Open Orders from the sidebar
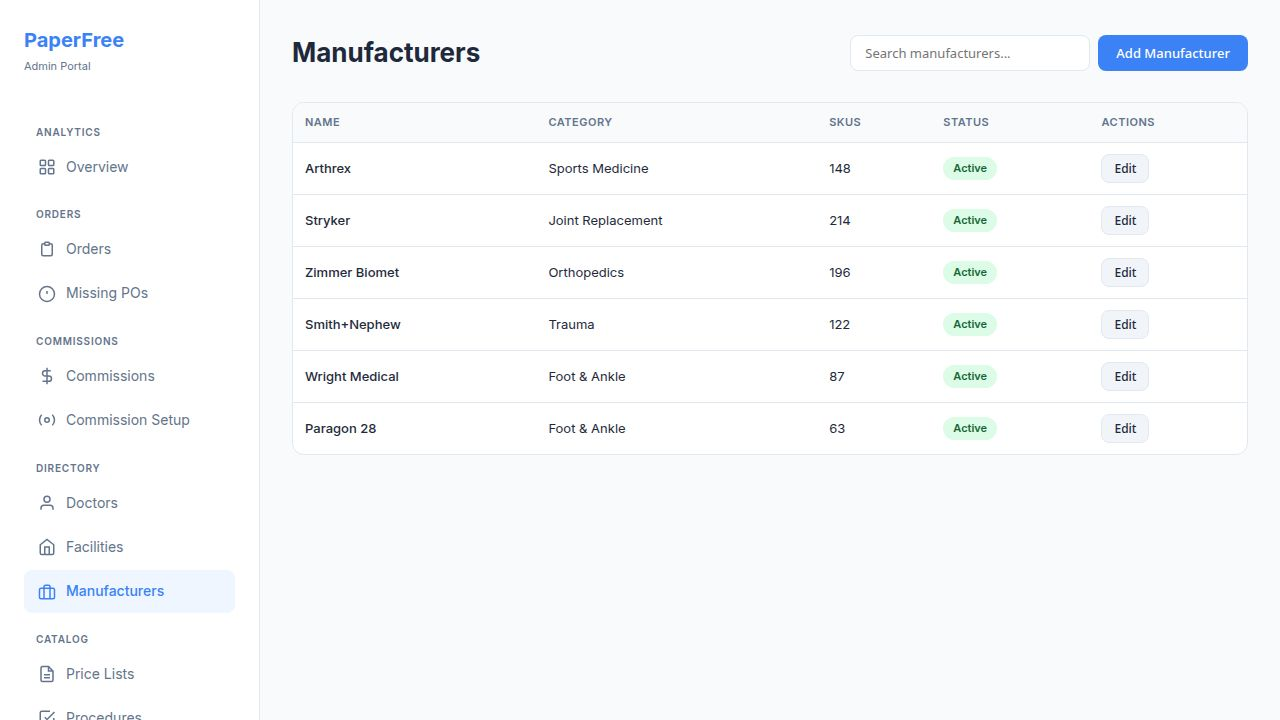The height and width of the screenshot is (720, 1280). coord(88,249)
